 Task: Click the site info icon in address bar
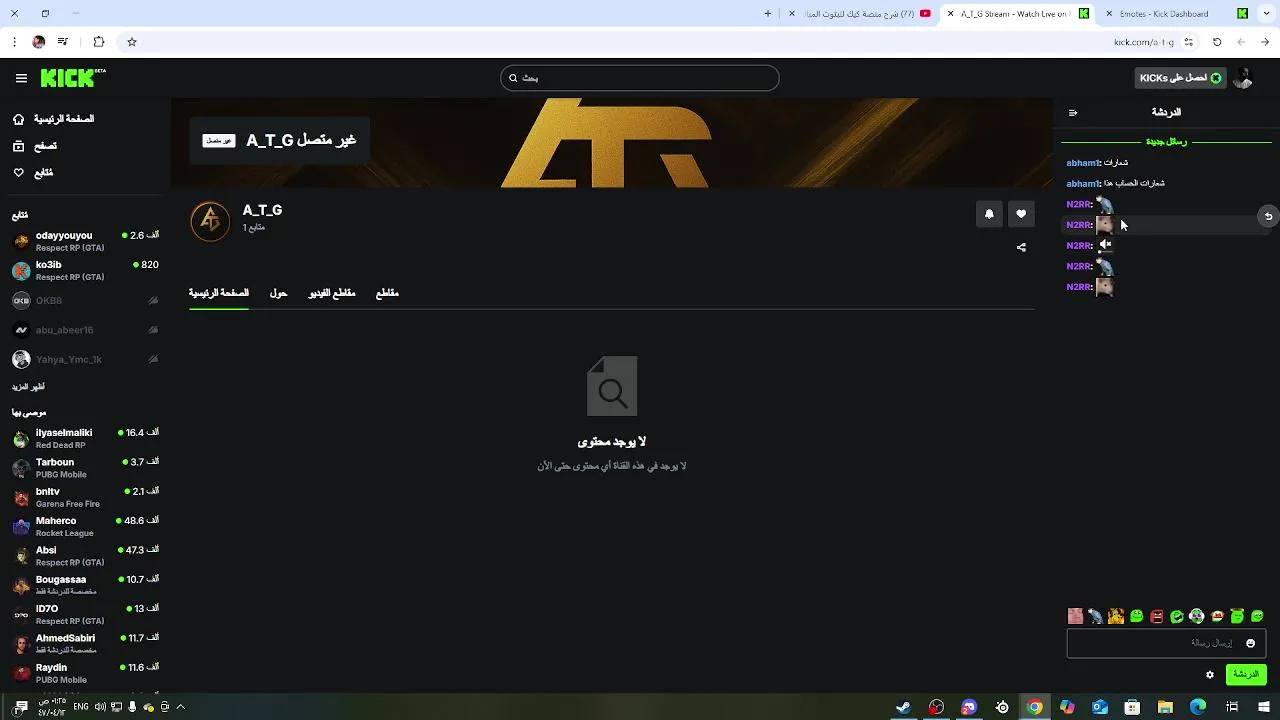(1189, 42)
